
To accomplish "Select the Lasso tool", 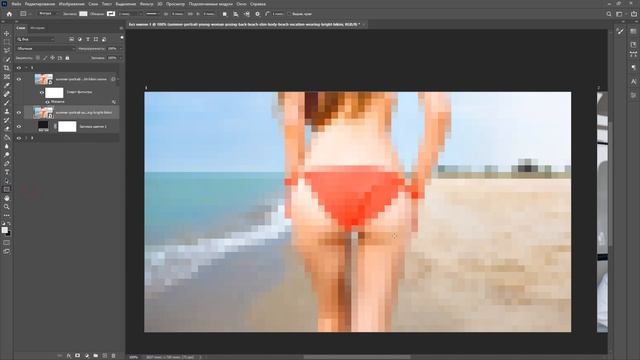I will [x=7, y=50].
